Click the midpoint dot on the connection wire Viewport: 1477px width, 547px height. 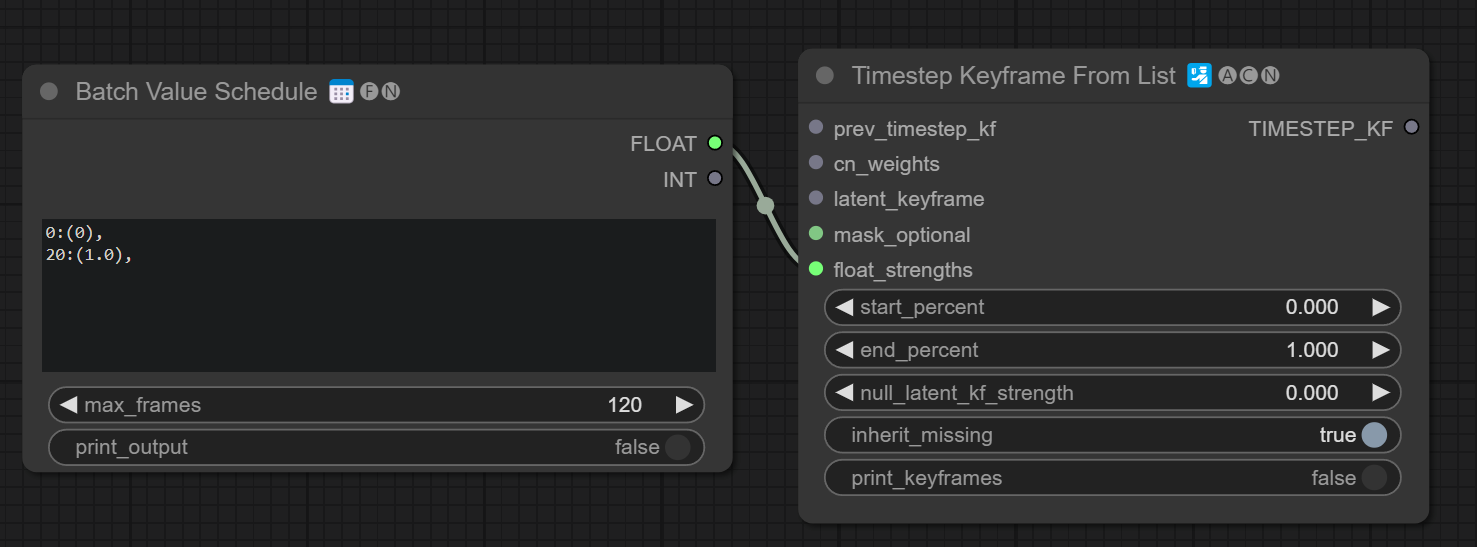765,206
